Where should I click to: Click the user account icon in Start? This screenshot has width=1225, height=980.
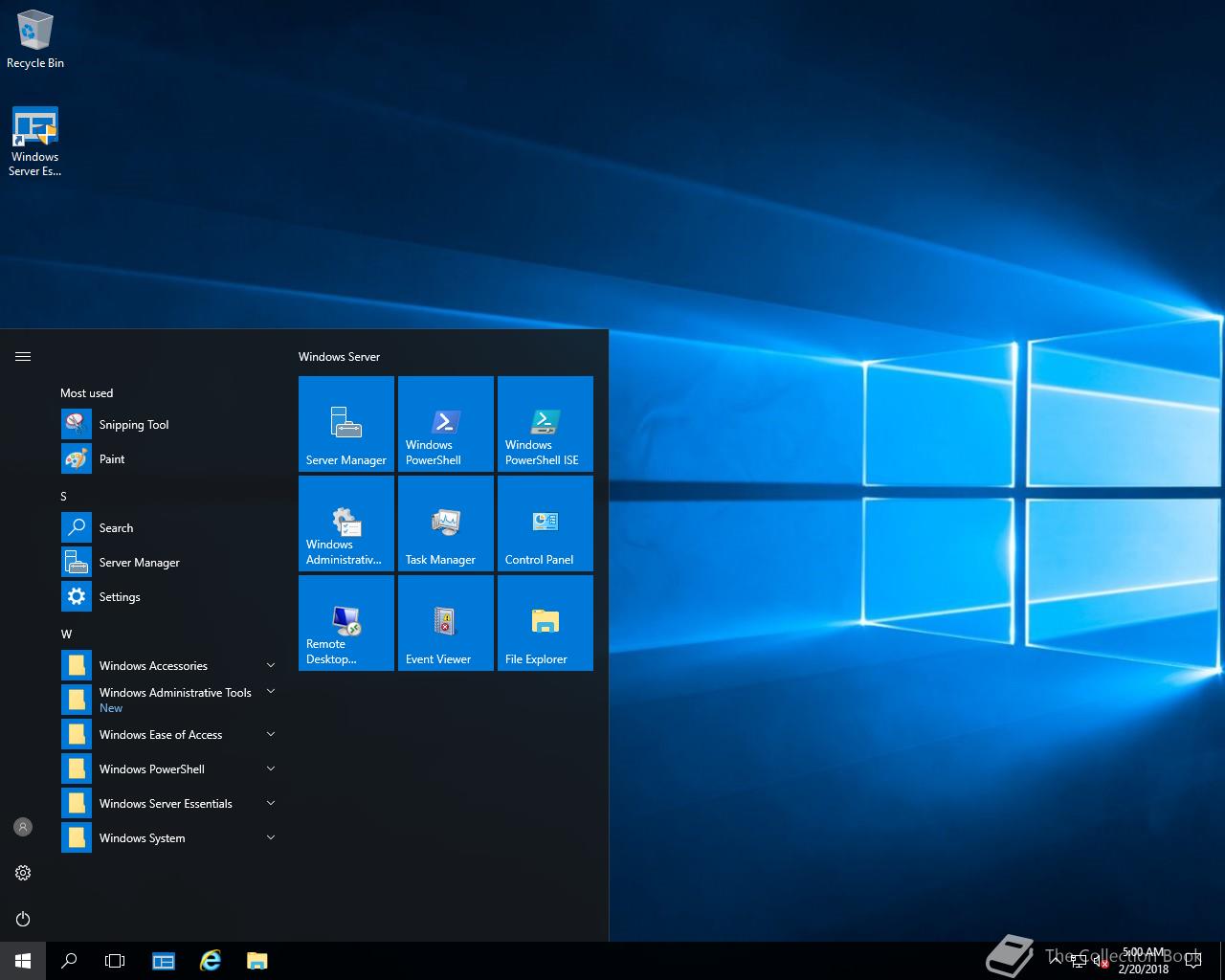click(x=23, y=827)
